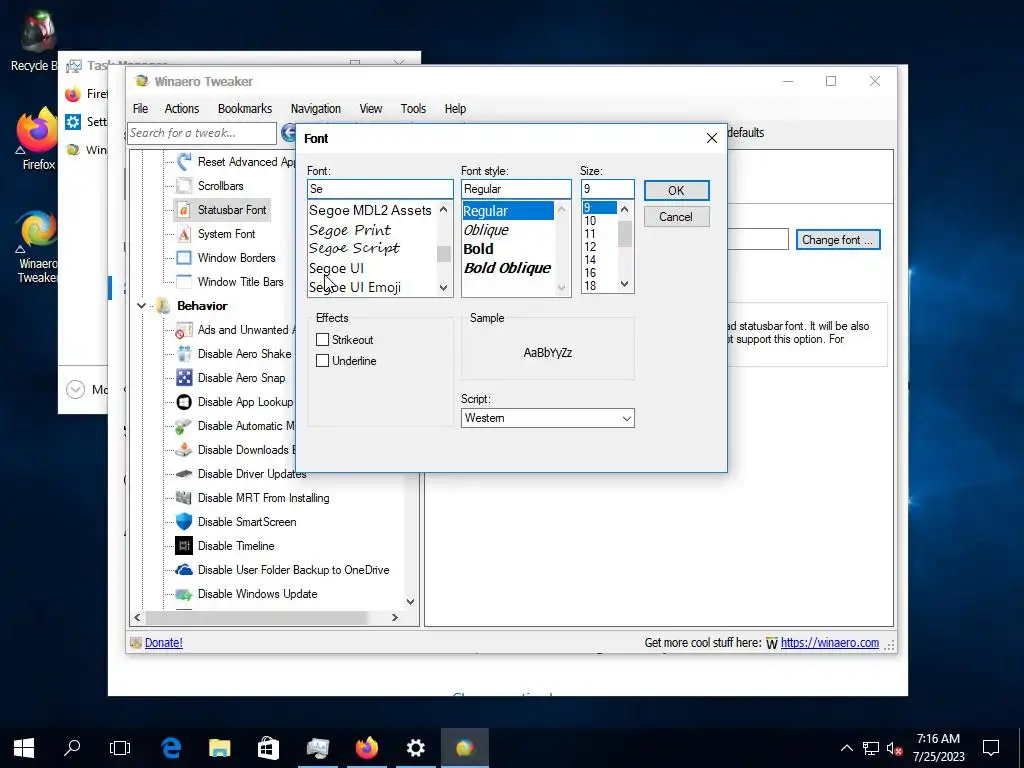Click the Disable Timeline icon
1024x768 pixels.
click(184, 546)
